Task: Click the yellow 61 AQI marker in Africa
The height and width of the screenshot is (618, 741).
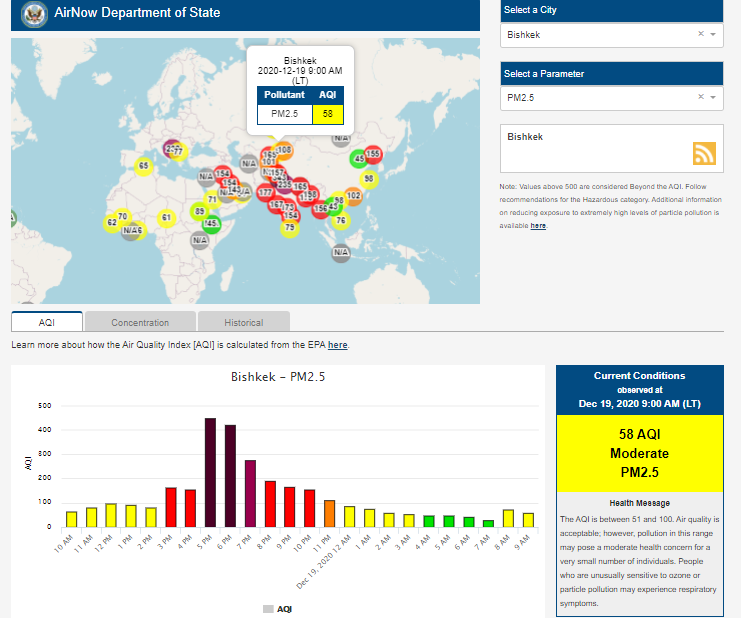Action: pyautogui.click(x=167, y=217)
